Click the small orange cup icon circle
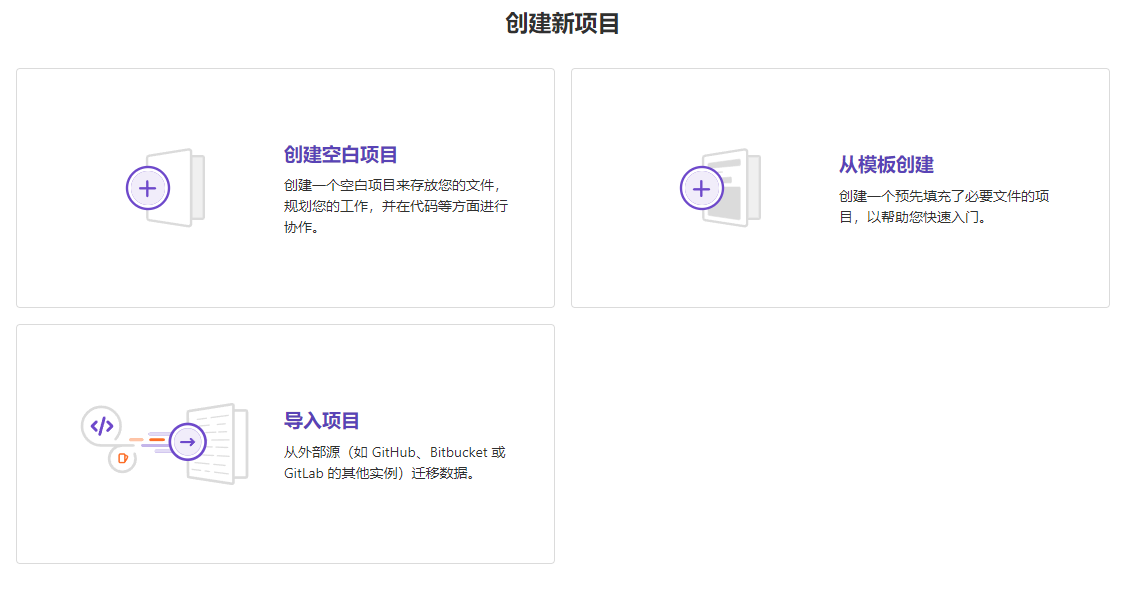The width and height of the screenshot is (1133, 592). [x=122, y=459]
